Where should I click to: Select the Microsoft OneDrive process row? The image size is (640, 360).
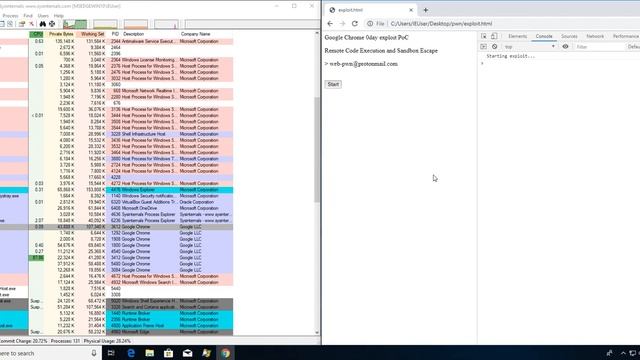(x=116, y=208)
